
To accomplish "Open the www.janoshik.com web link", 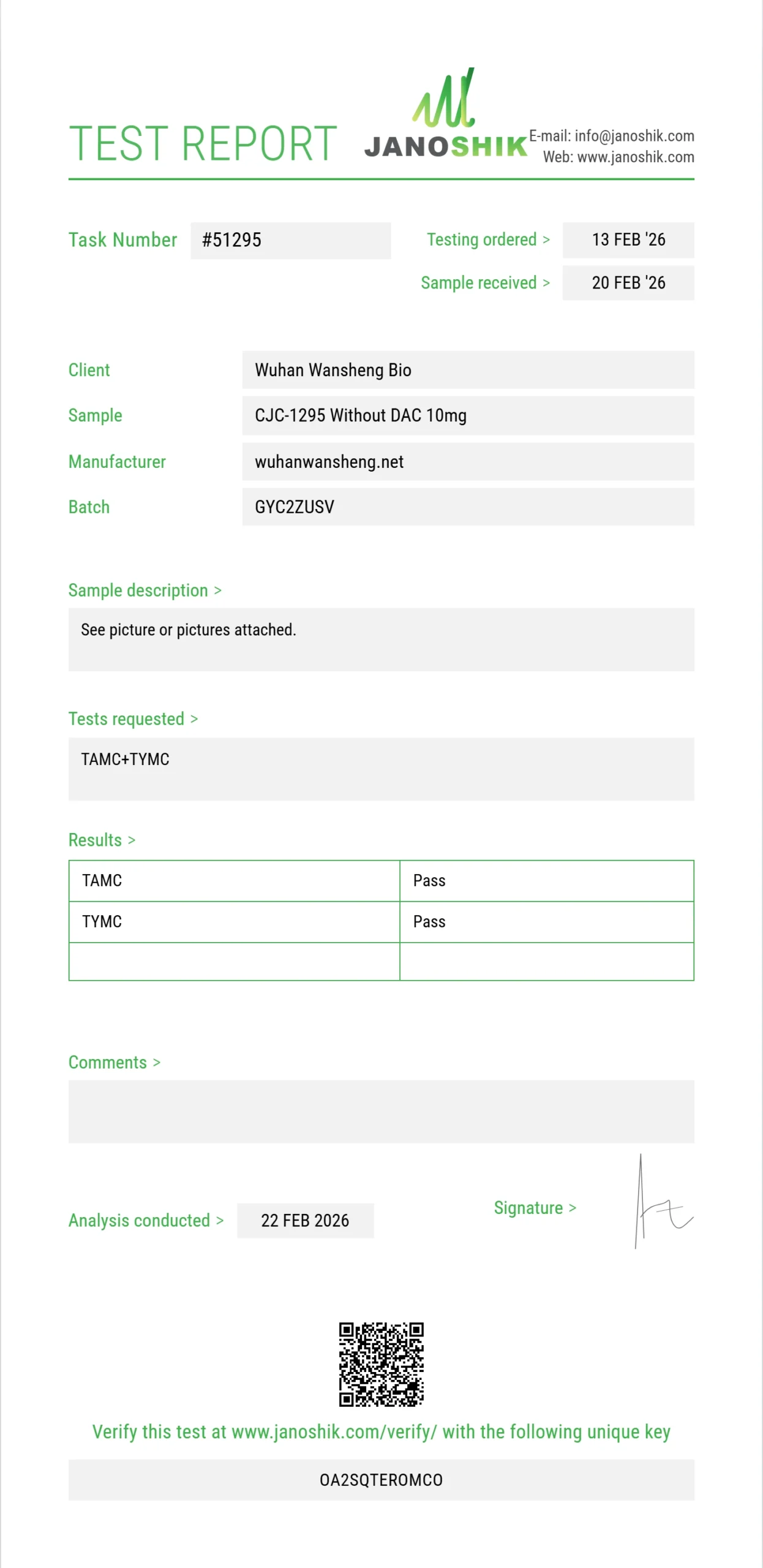I will [x=636, y=157].
